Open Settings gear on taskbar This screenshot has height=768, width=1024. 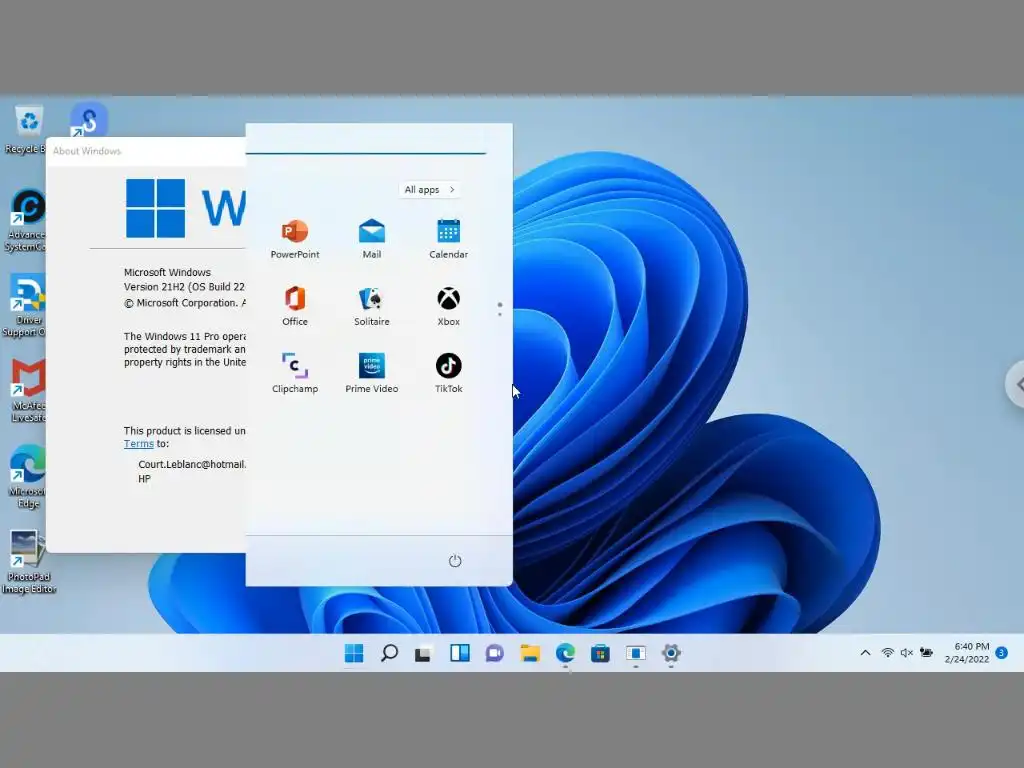click(x=671, y=653)
